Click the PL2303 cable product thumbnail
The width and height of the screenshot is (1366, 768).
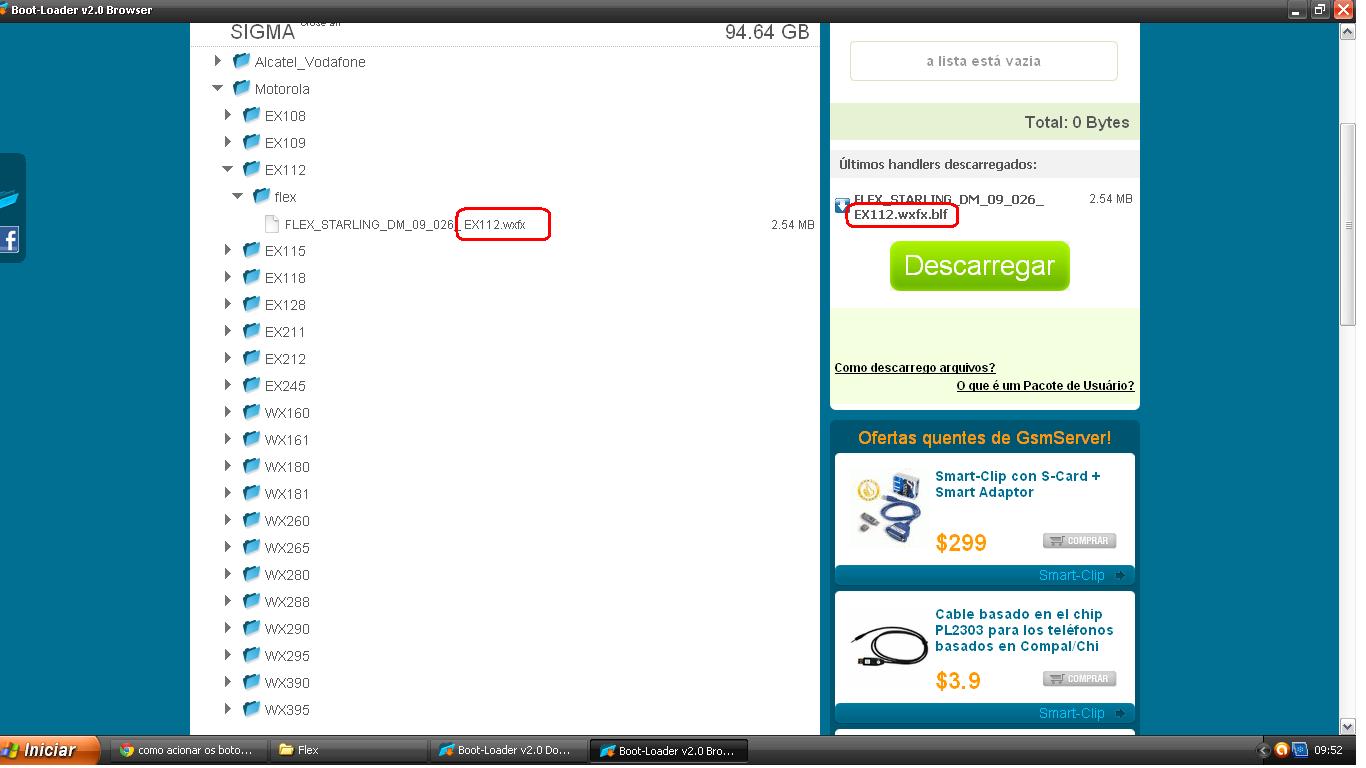point(887,644)
